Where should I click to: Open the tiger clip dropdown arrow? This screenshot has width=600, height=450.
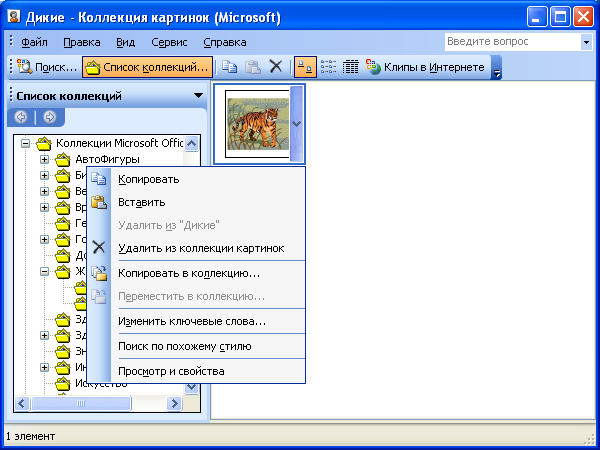tap(296, 124)
